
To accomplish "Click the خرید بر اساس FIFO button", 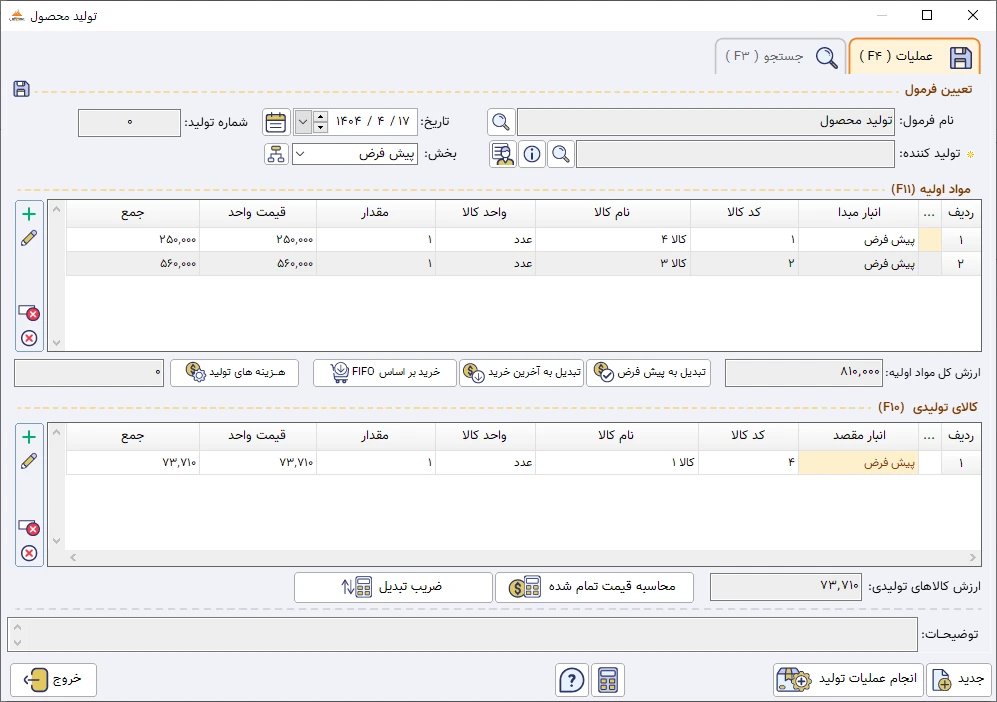I will (x=385, y=373).
